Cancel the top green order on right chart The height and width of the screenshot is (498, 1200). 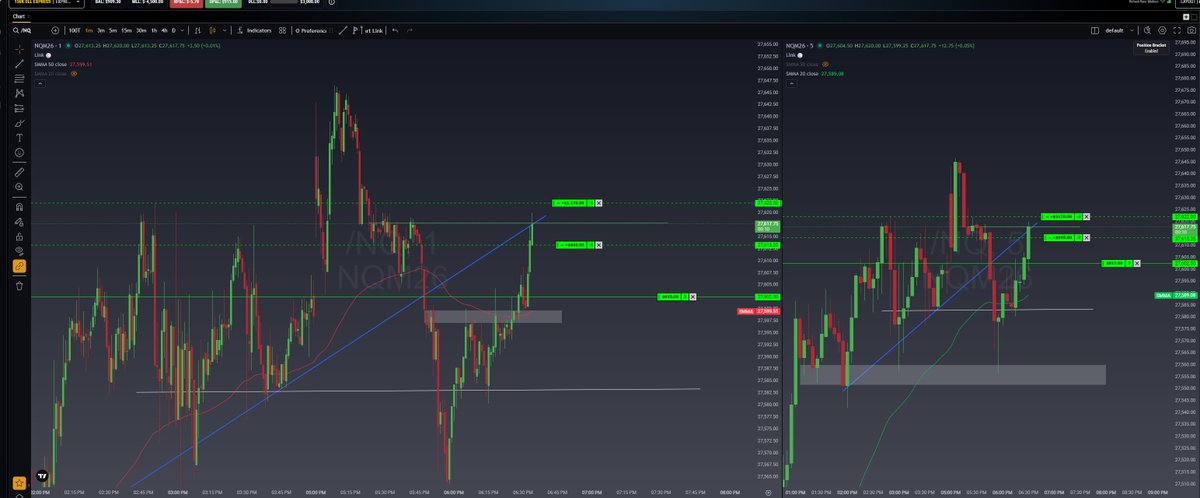pyautogui.click(x=1088, y=216)
